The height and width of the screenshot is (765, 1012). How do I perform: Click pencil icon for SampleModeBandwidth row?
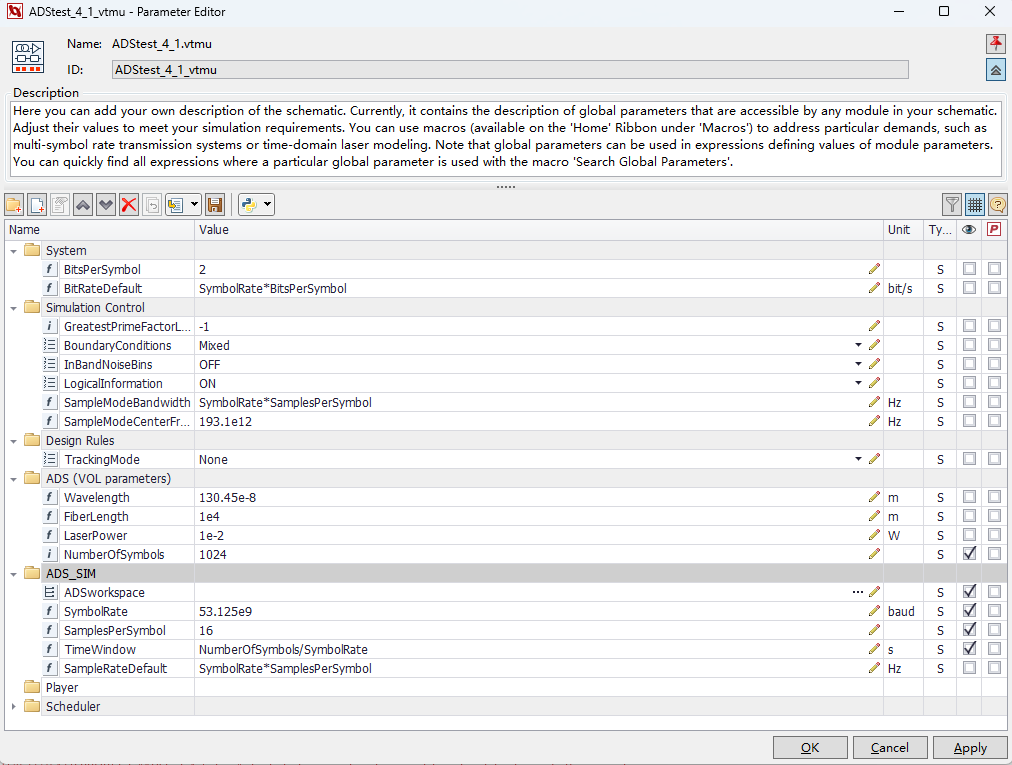874,402
